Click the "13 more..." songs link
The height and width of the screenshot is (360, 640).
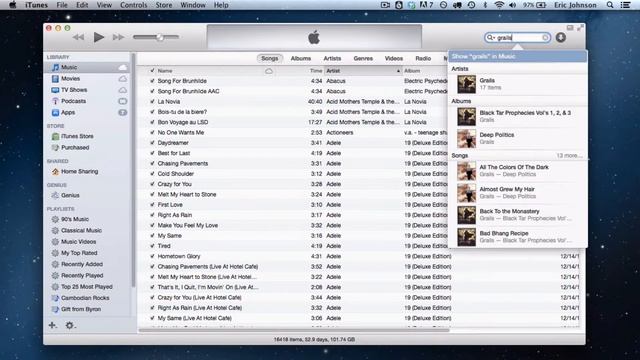569,156
